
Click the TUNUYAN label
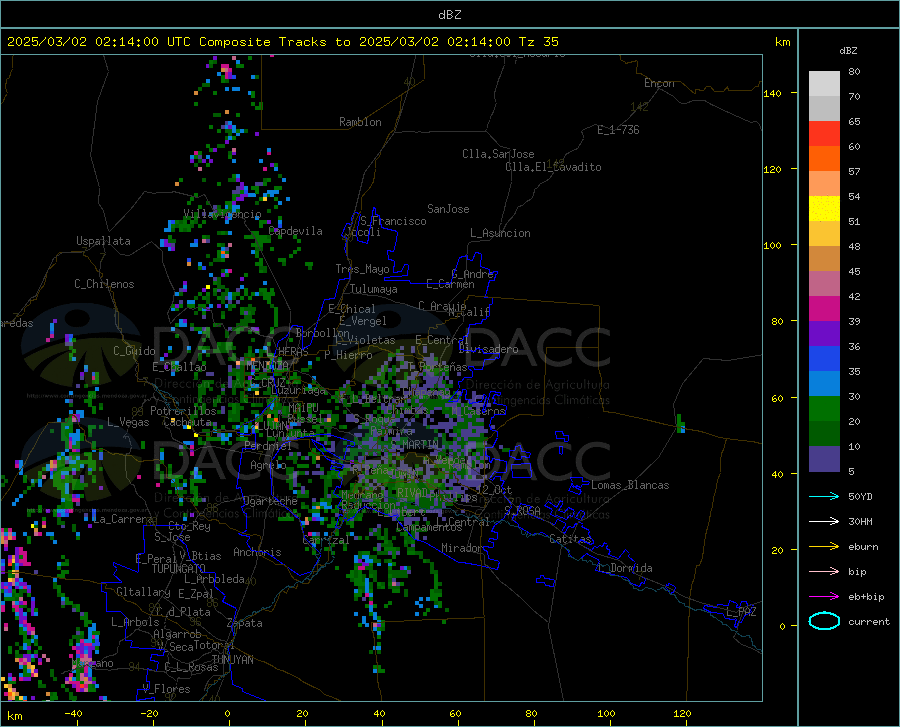click(232, 660)
